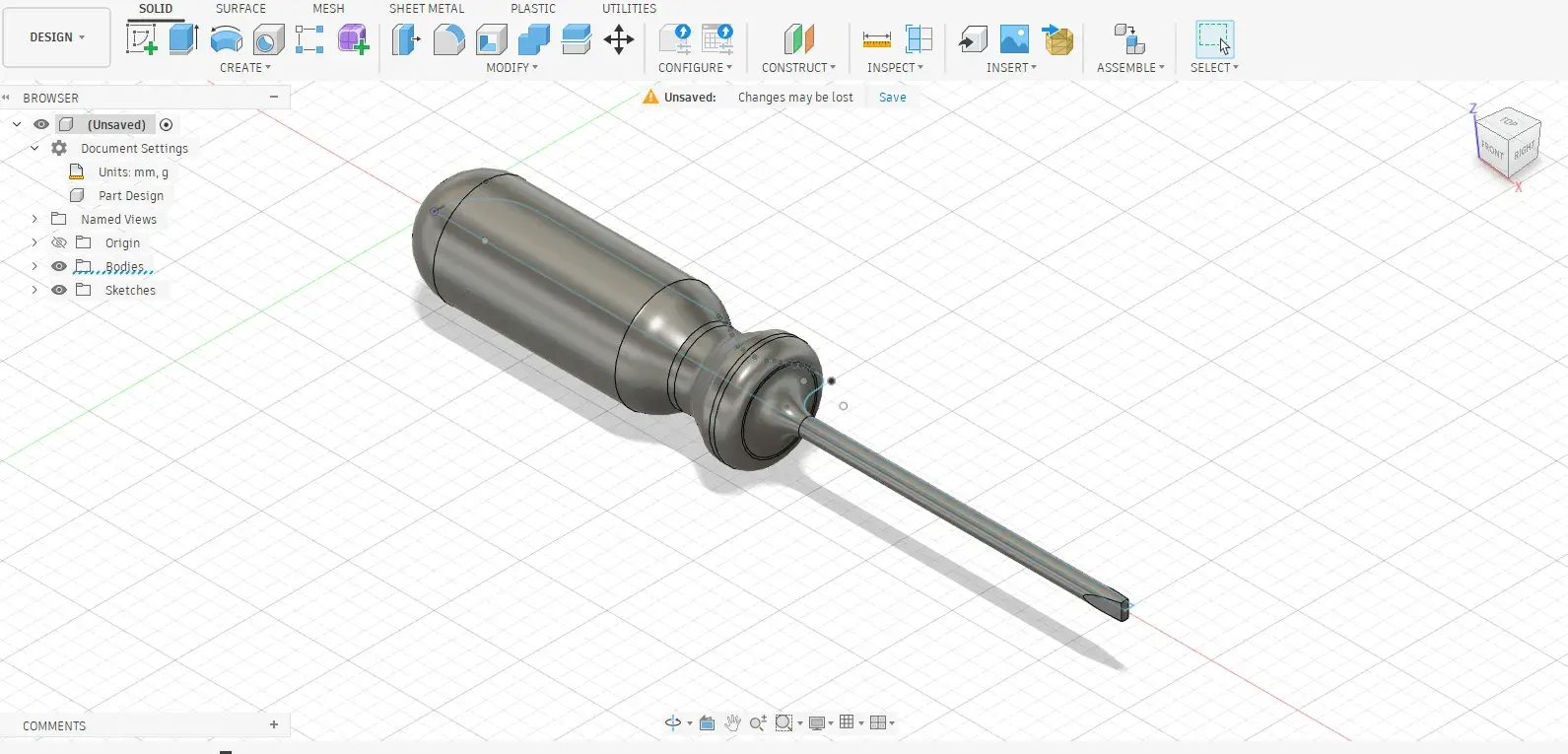Screen dimensions: 1568x754
Task: Switch to the SHEET METAL tab
Action: (427, 9)
